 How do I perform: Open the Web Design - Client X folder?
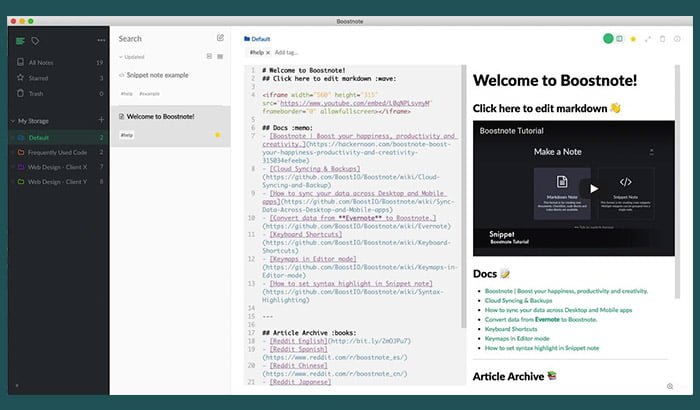[x=58, y=167]
